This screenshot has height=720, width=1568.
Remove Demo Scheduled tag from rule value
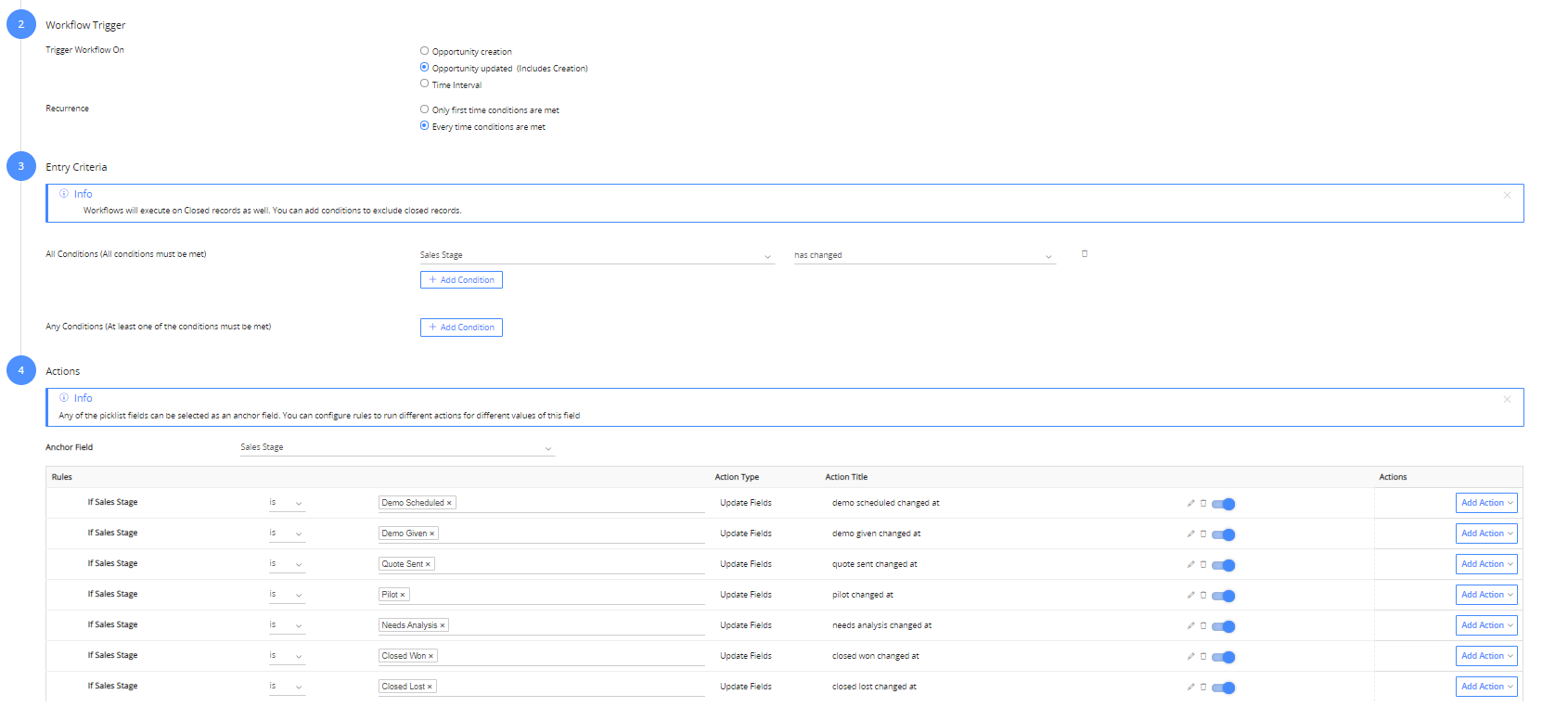450,504
